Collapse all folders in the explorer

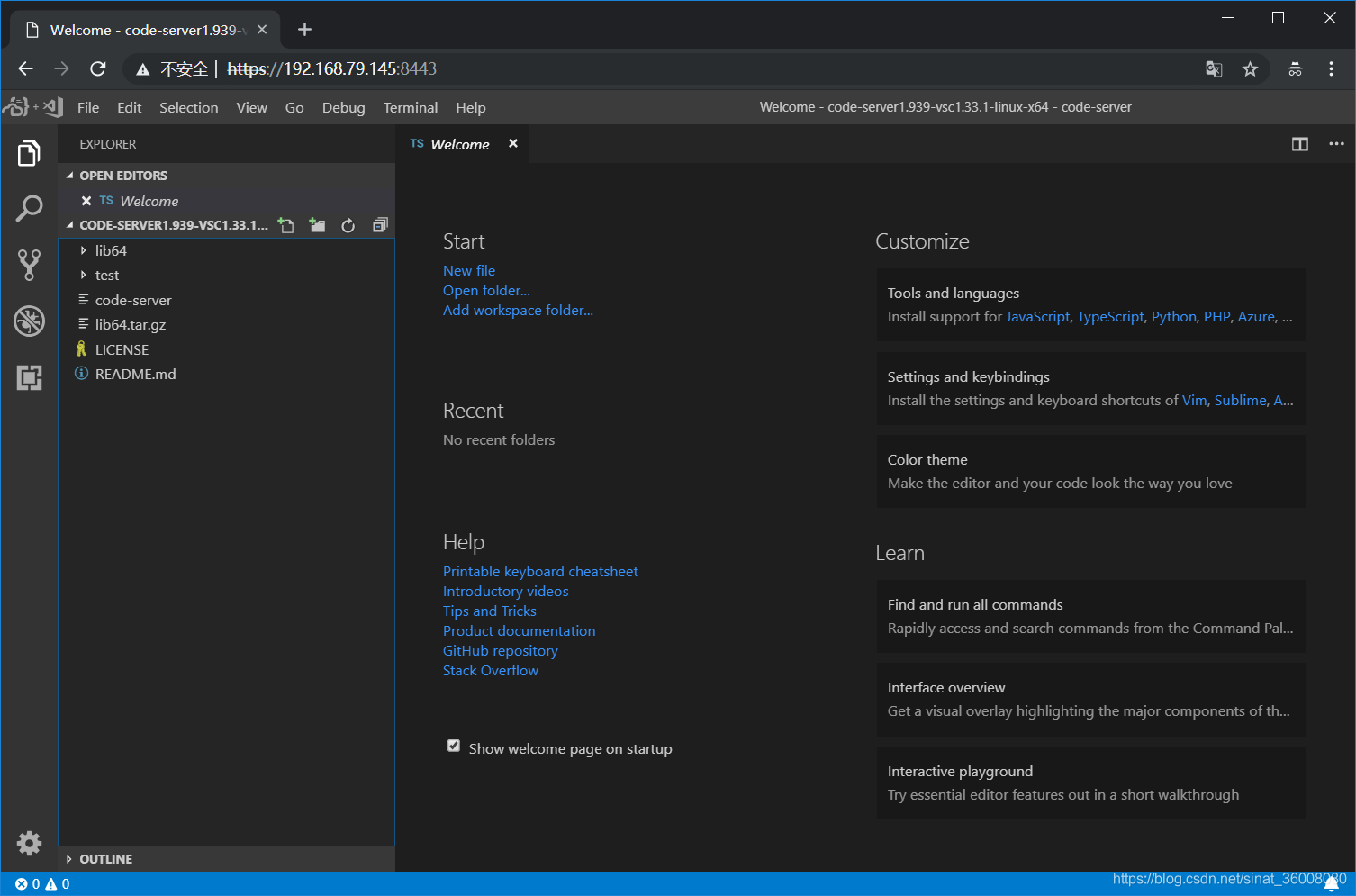coord(380,225)
